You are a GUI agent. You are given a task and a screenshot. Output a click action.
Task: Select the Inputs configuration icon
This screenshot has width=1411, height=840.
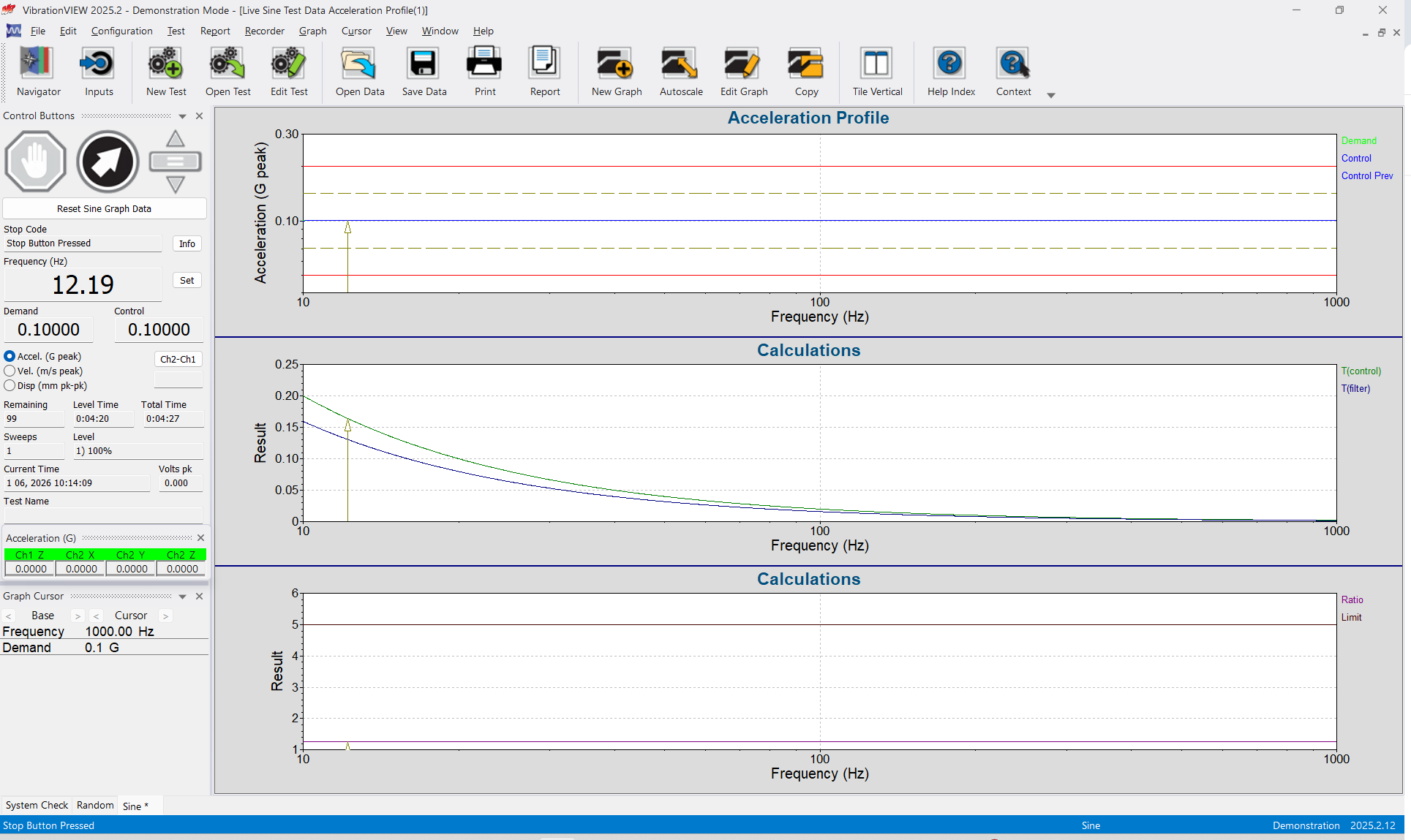98,71
